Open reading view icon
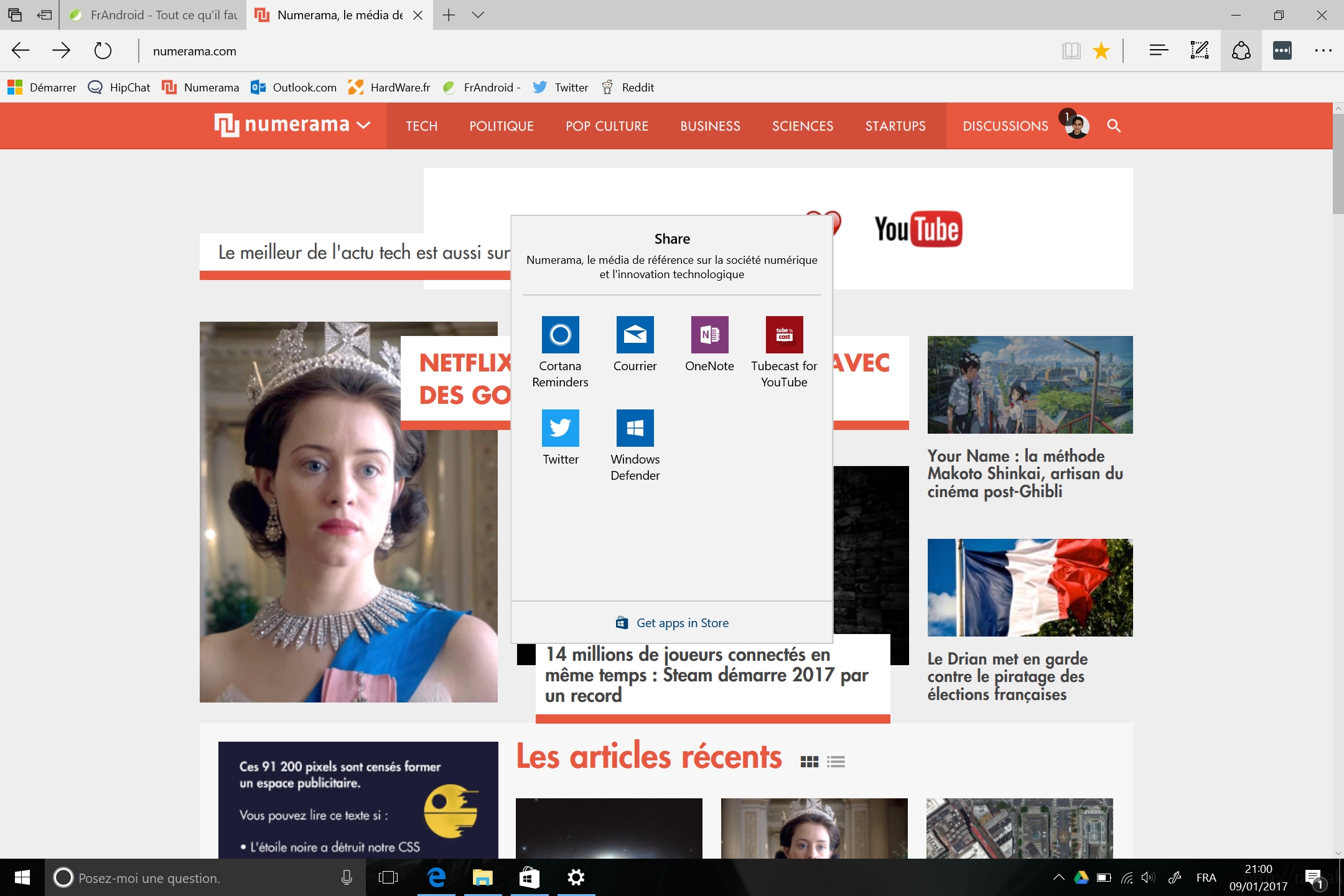This screenshot has height=896, width=1344. pyautogui.click(x=1071, y=51)
